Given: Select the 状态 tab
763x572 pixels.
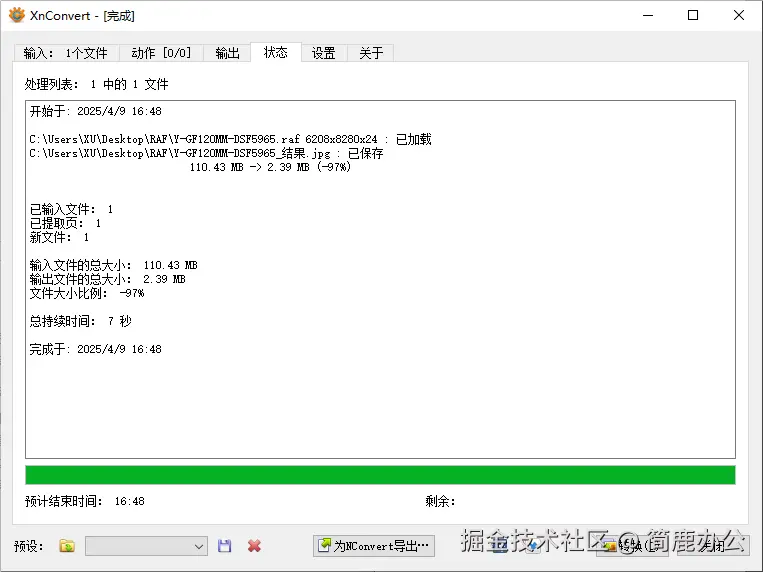Looking at the screenshot, I should (x=275, y=52).
